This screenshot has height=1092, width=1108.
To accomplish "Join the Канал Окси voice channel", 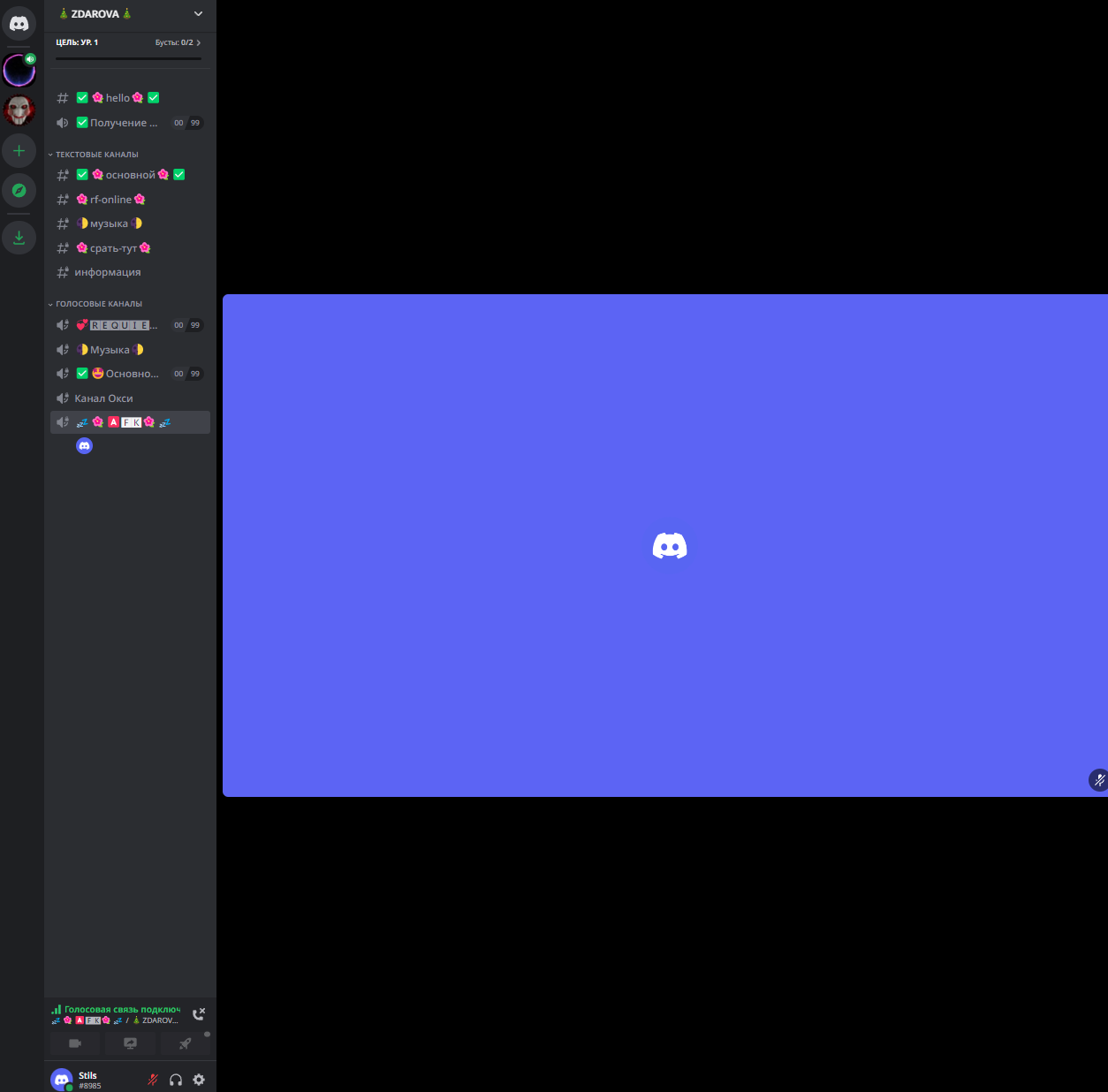I will (130, 398).
